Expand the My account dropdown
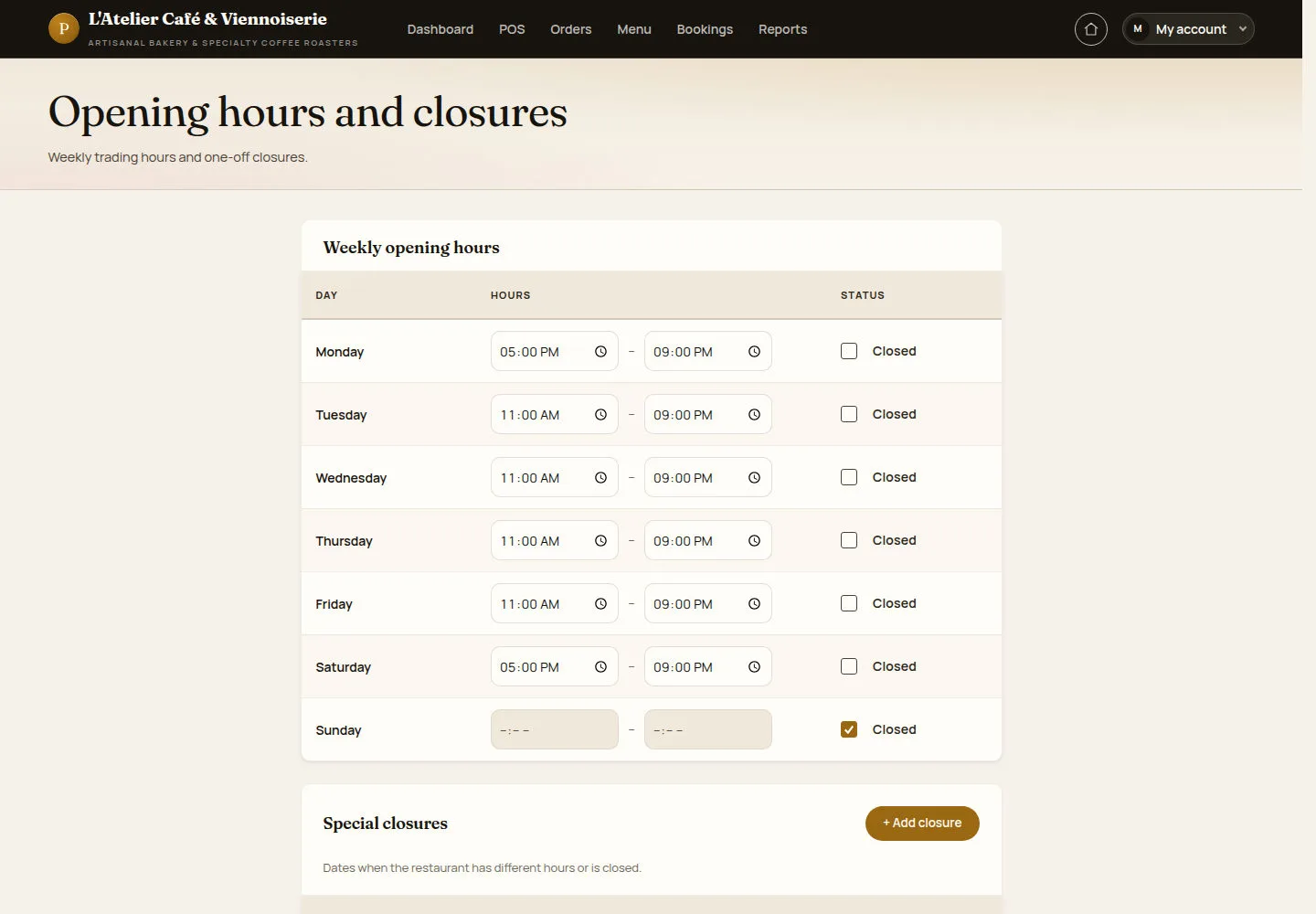The width and height of the screenshot is (1316, 914). pos(1188,29)
